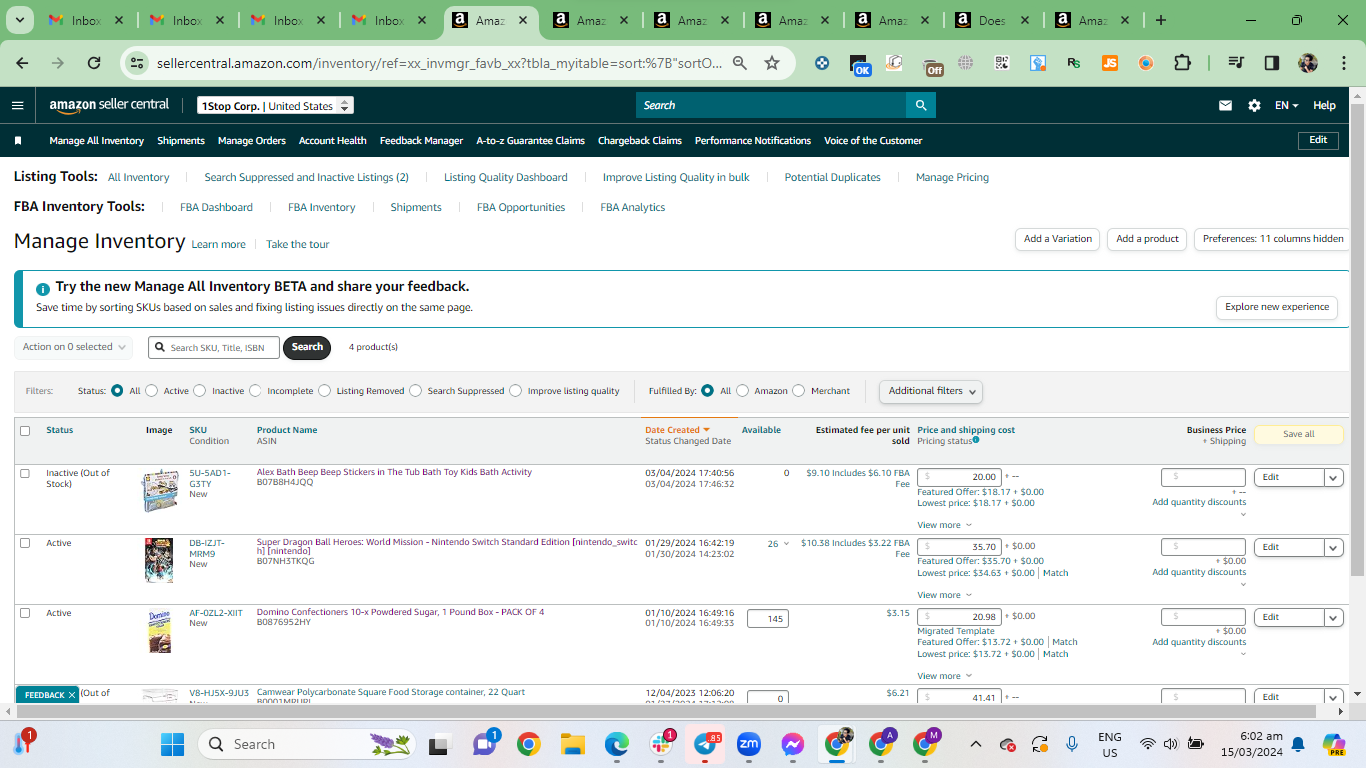Sort by the Date Created column
This screenshot has height=768, width=1366.
[x=677, y=430]
